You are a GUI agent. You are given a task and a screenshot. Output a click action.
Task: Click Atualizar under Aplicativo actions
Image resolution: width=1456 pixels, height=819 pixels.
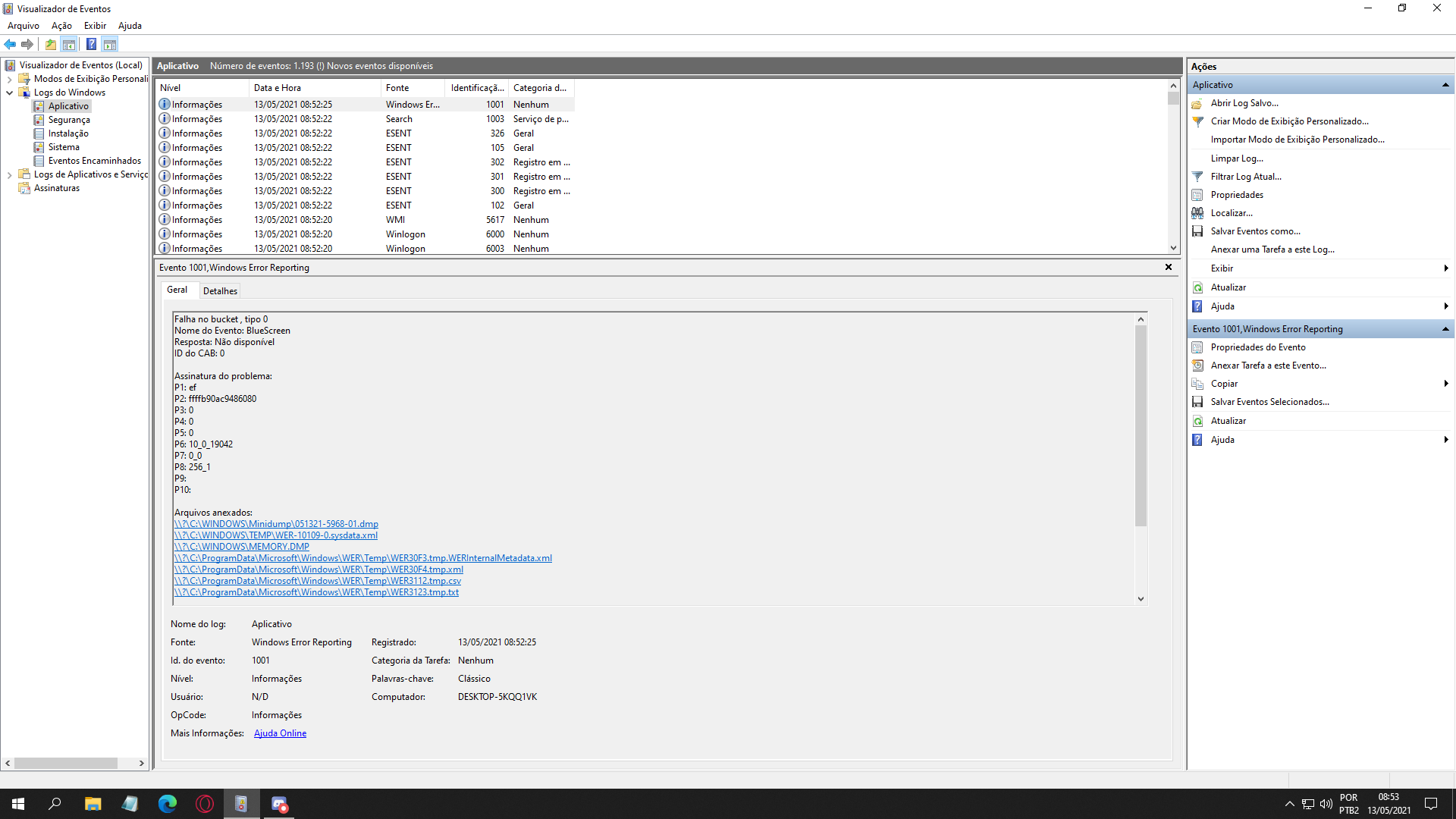coord(1228,287)
